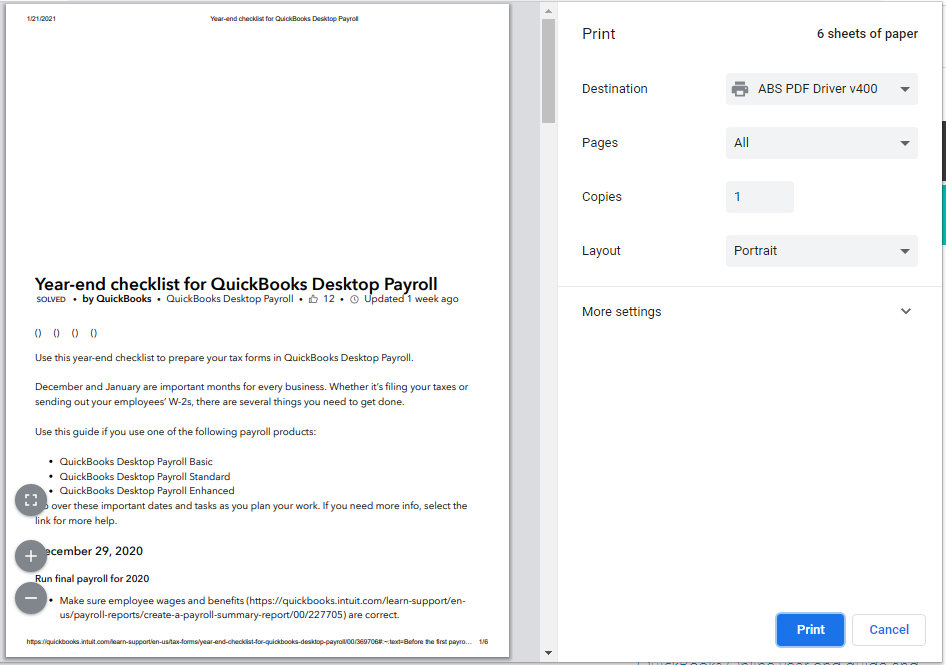Click the preview scrollbar down arrow
Viewport: 946px width, 665px height.
(x=548, y=653)
